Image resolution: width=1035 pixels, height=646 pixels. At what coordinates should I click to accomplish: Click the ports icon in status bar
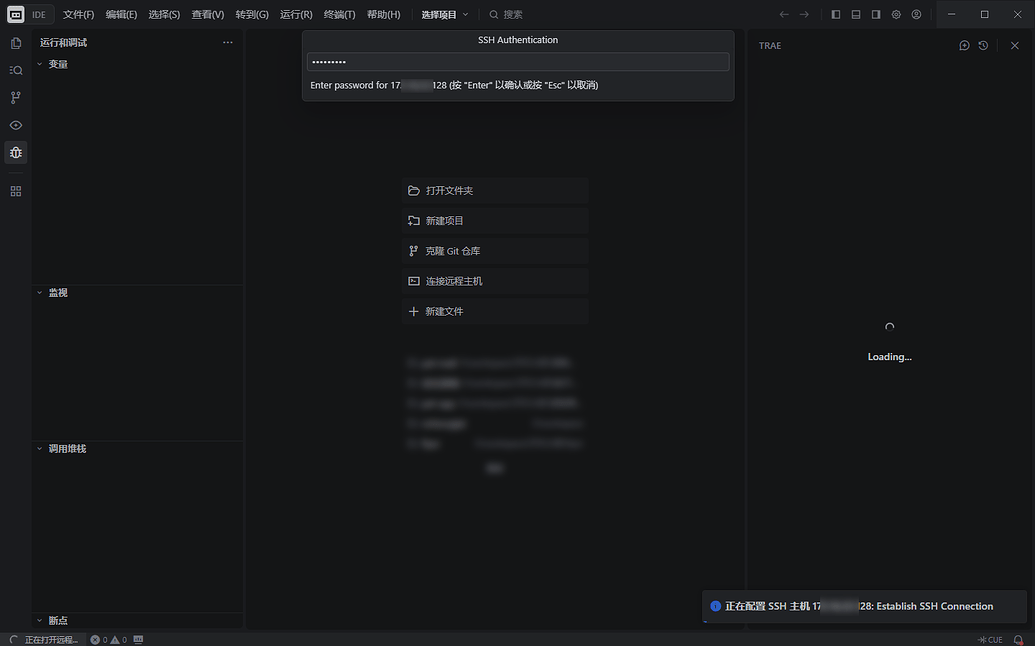point(138,639)
